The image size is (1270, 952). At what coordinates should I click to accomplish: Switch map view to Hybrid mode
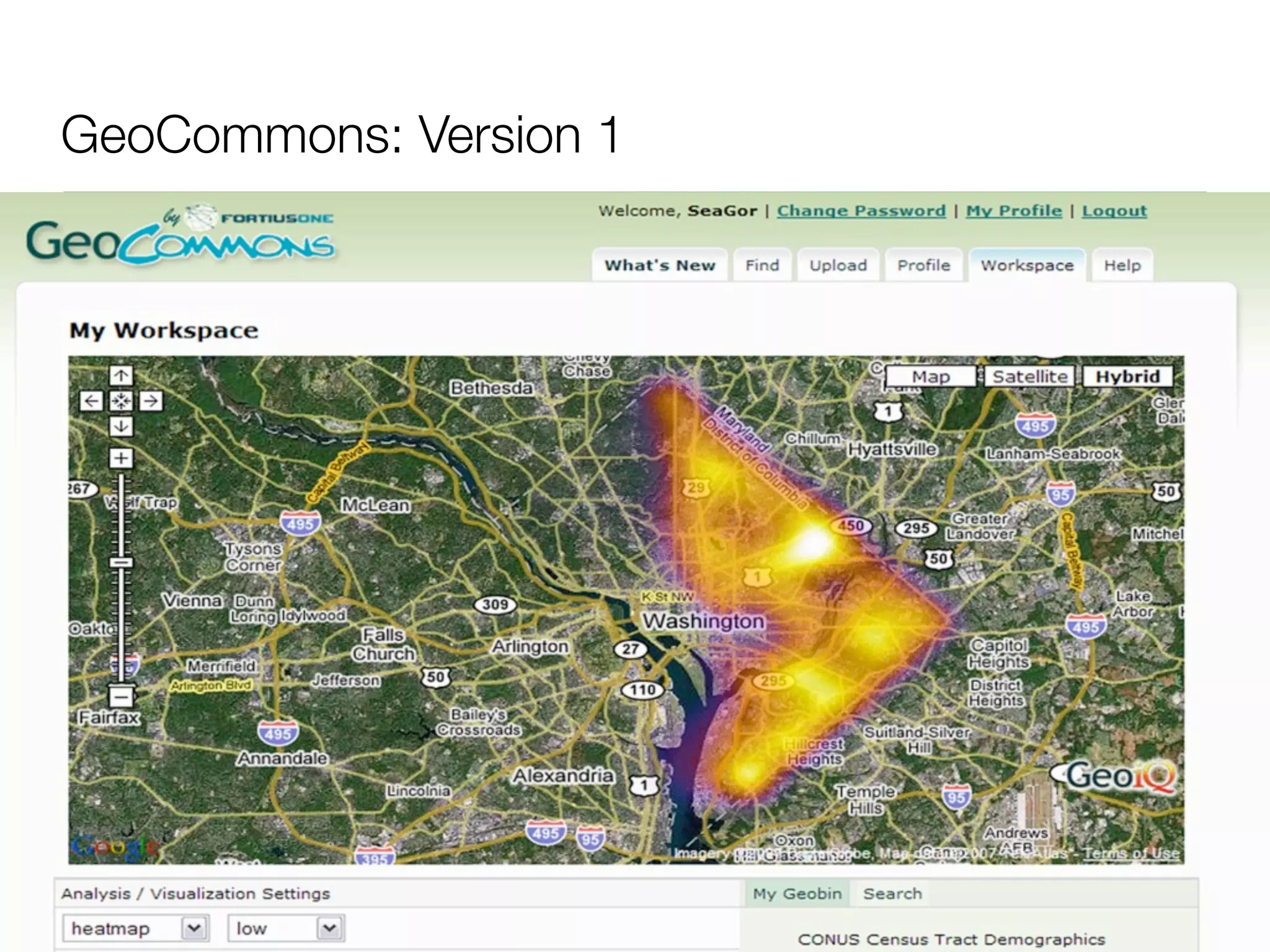[x=1127, y=376]
